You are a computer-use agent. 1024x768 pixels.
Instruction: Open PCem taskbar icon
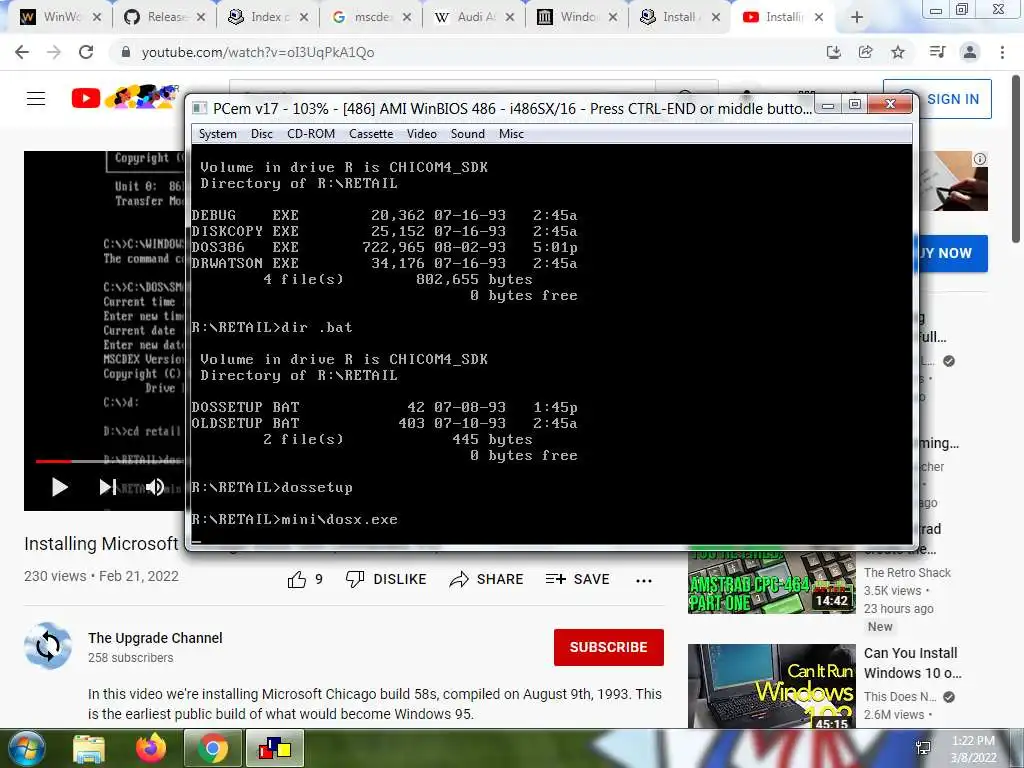pyautogui.click(x=275, y=749)
